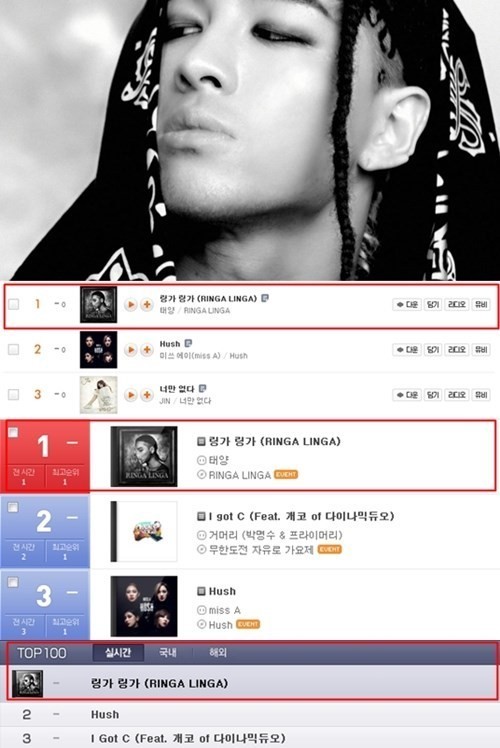Click the download button for RINGA LINGA
The width and height of the screenshot is (500, 748).
(406, 304)
